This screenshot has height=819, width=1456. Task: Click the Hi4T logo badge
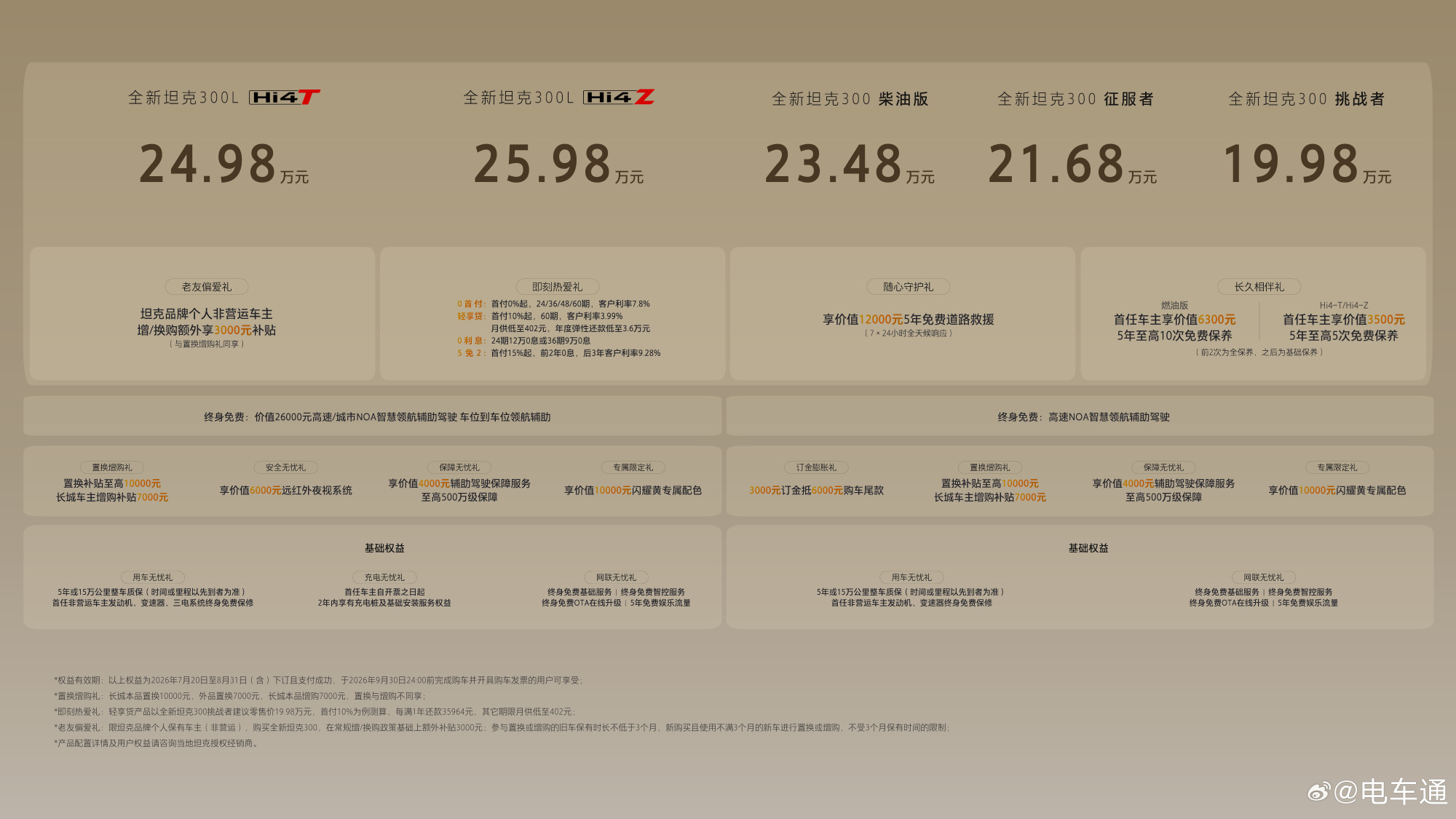pos(285,97)
